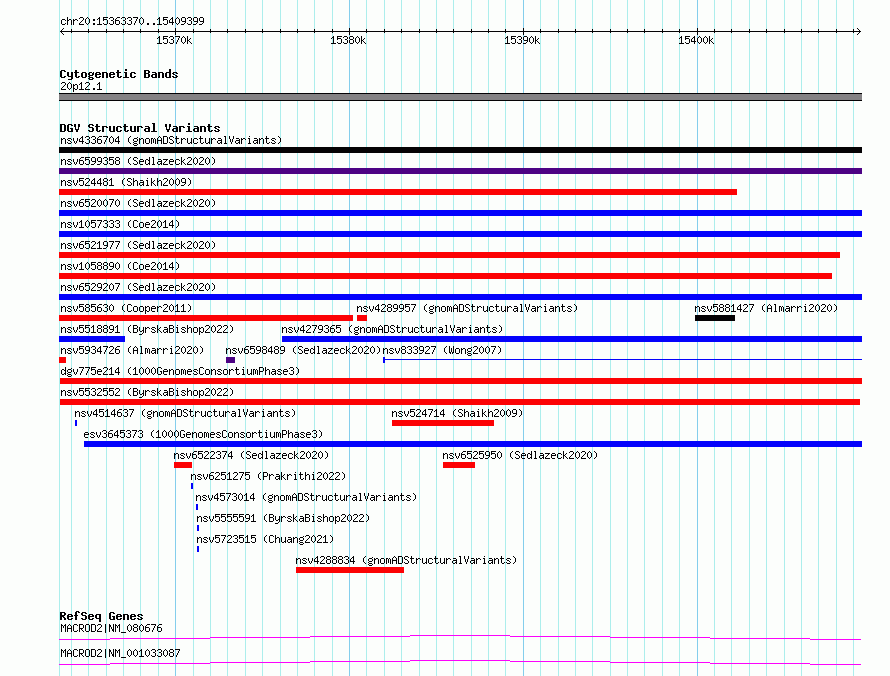Click small red nsv4289957 variant bar
890x676 pixels.
362,318
